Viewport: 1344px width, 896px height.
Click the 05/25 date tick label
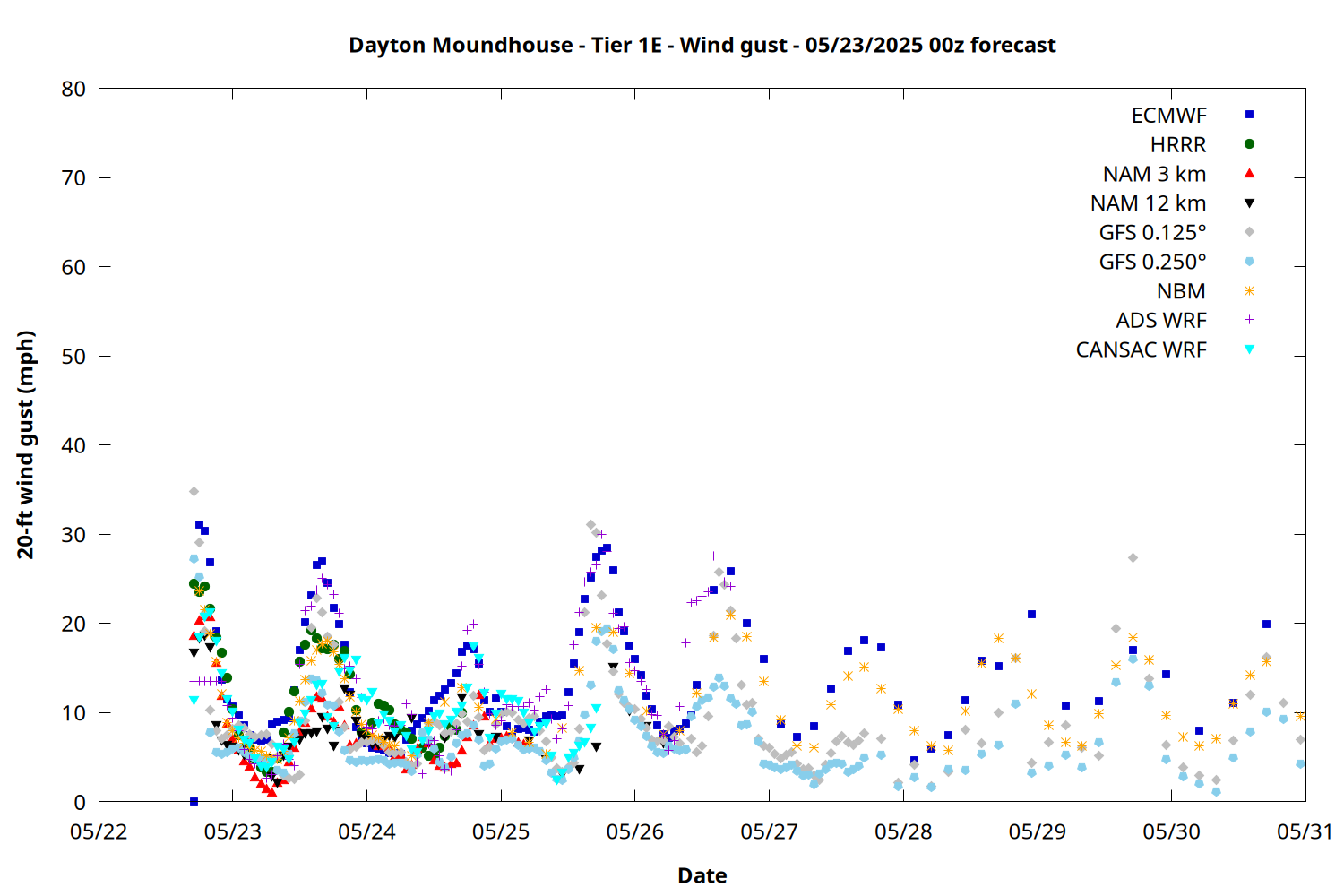pyautogui.click(x=501, y=831)
